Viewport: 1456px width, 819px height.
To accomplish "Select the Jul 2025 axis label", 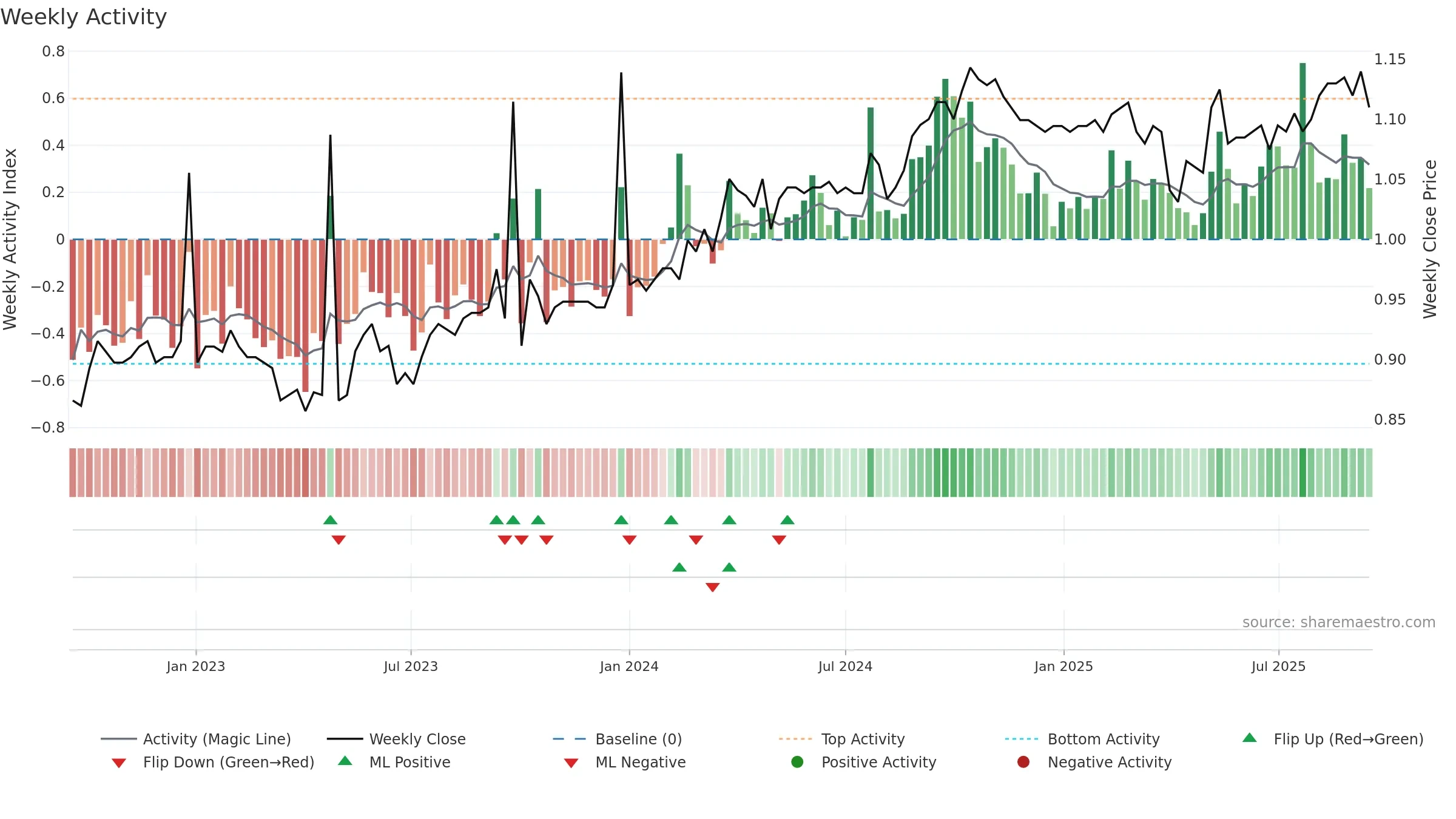I will (1278, 667).
